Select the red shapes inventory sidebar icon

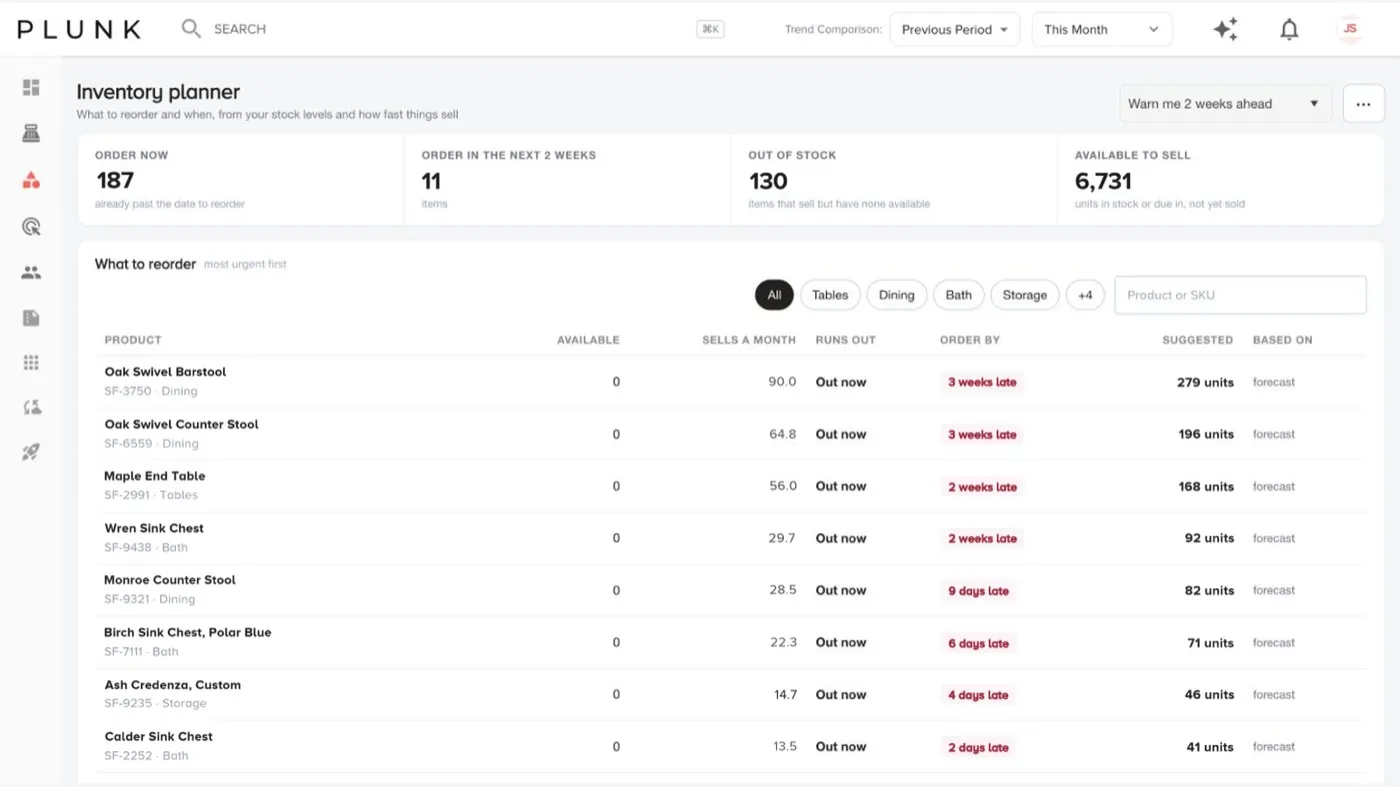31,181
